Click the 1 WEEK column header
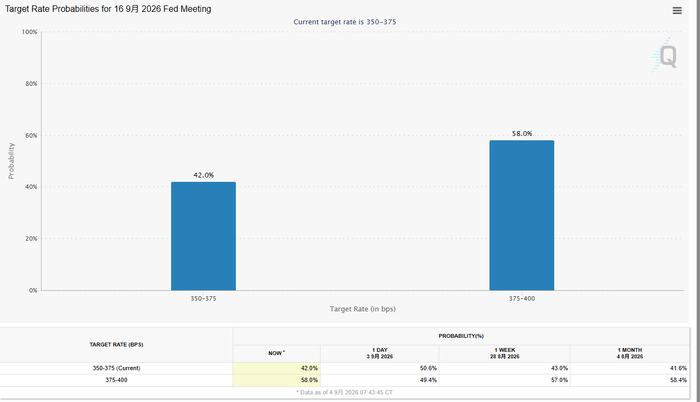The height and width of the screenshot is (402, 700). [x=504, y=353]
